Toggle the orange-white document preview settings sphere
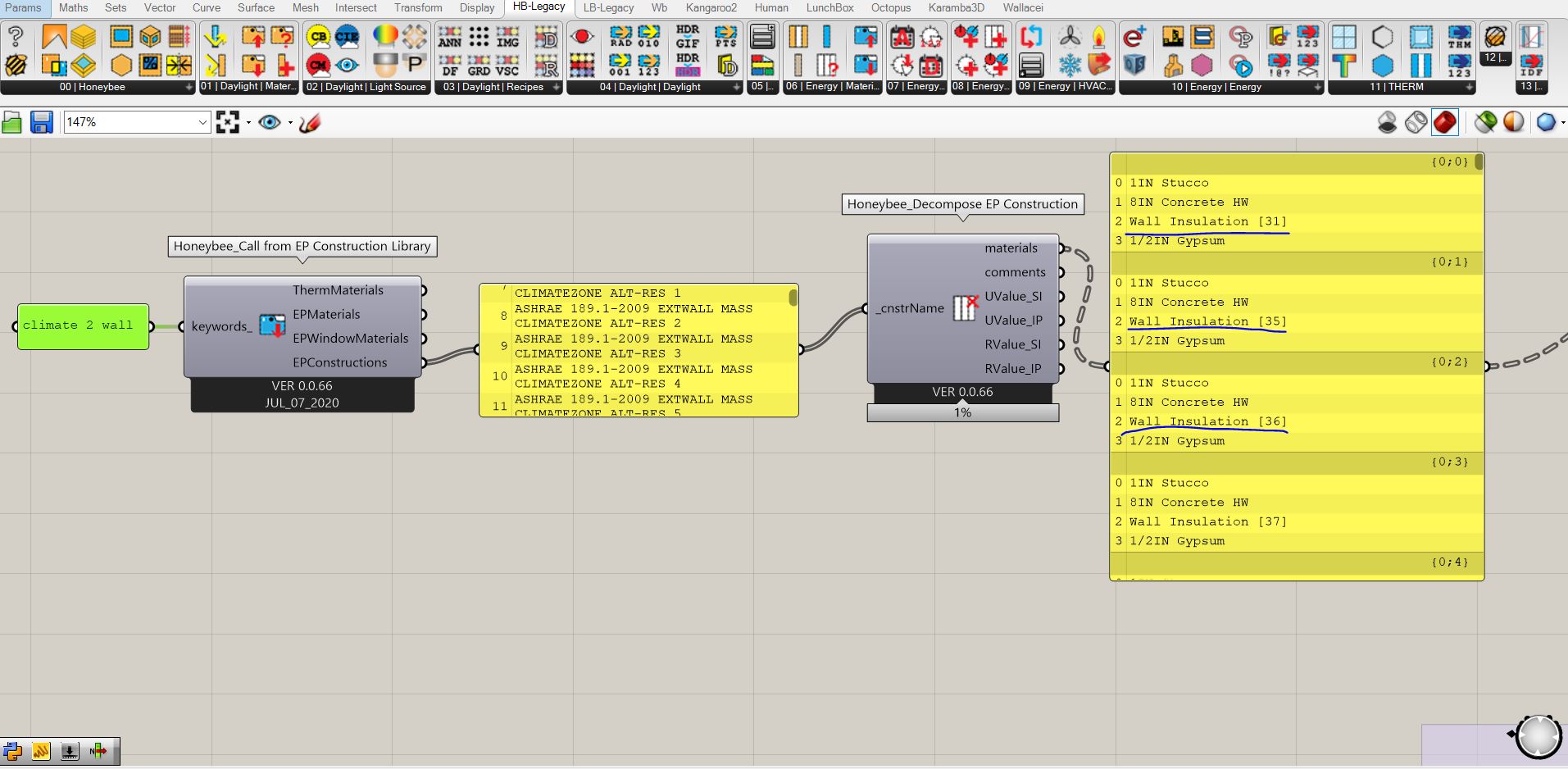The height and width of the screenshot is (769, 1568). pos(1514,122)
